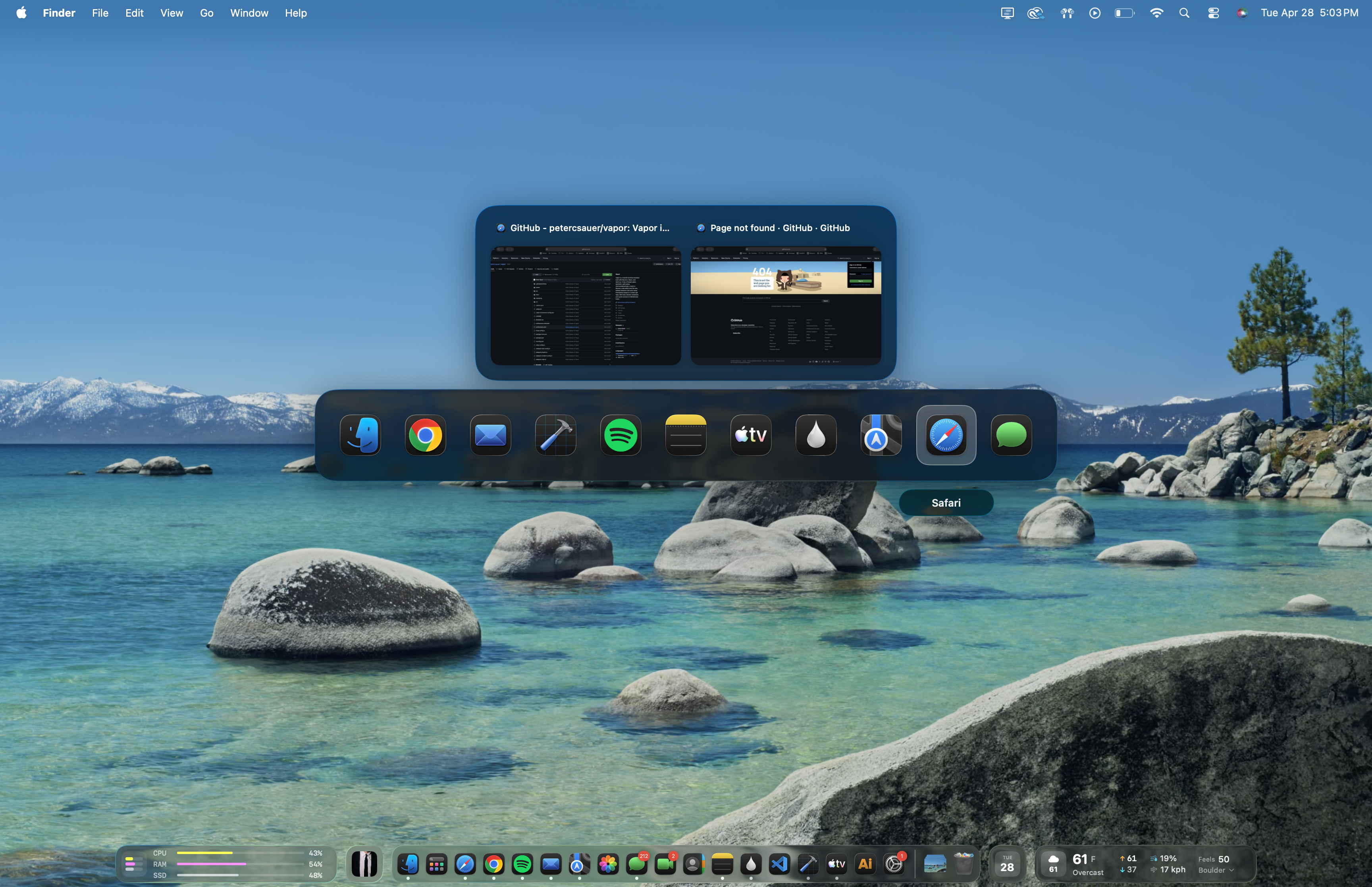Pick the Notes app in switcher
This screenshot has height=887, width=1372.
(686, 436)
